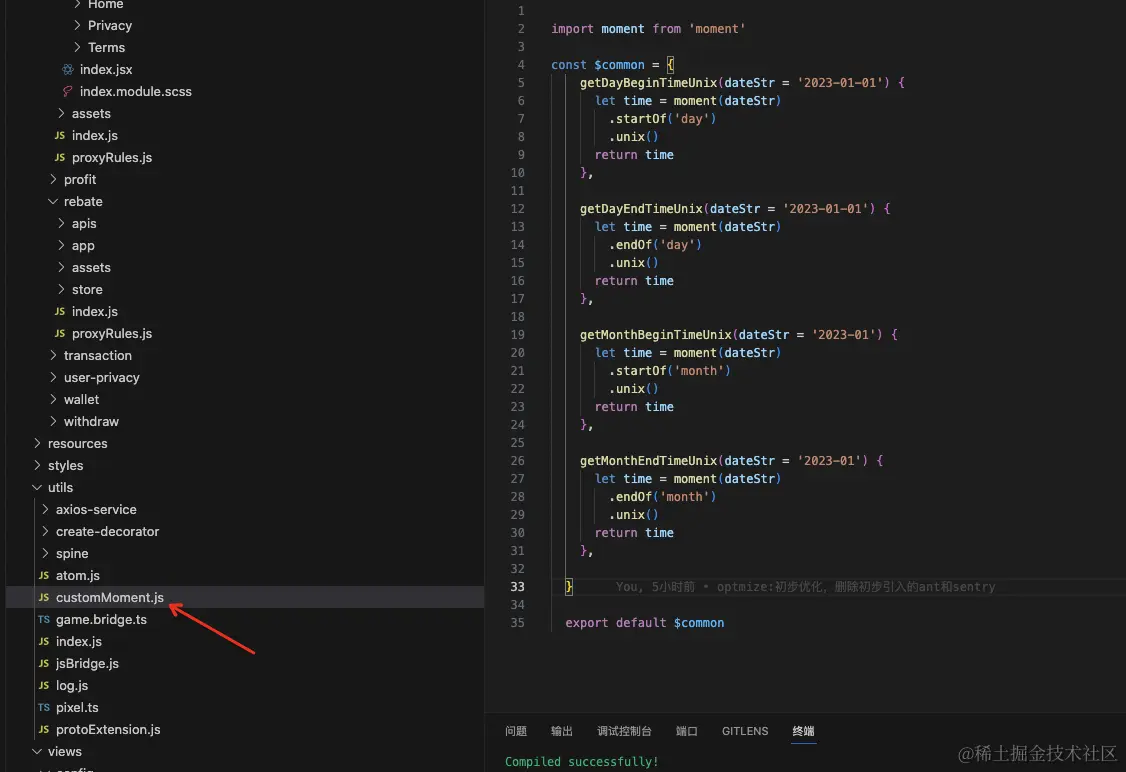Switch to 问题 panel tab
The image size is (1126, 772).
(516, 731)
